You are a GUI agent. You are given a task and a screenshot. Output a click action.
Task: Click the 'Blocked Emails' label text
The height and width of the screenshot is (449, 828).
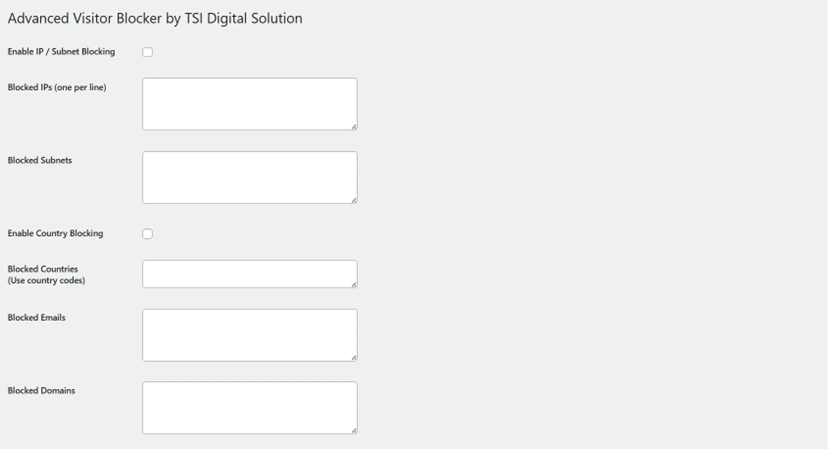(x=37, y=318)
